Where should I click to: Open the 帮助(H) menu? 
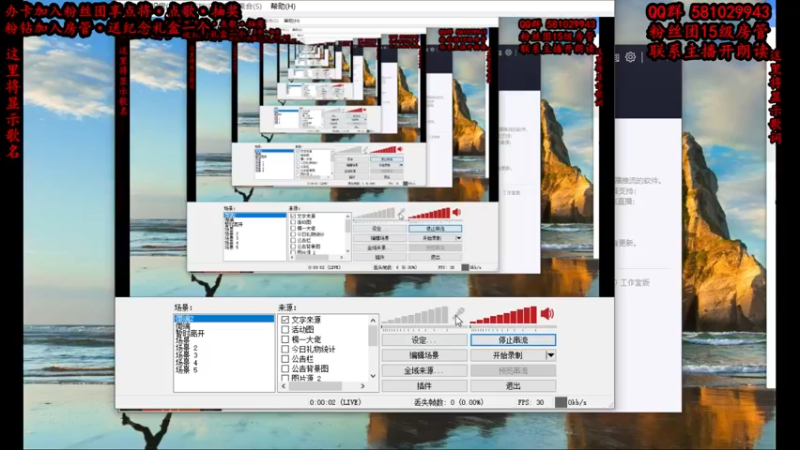(283, 6)
